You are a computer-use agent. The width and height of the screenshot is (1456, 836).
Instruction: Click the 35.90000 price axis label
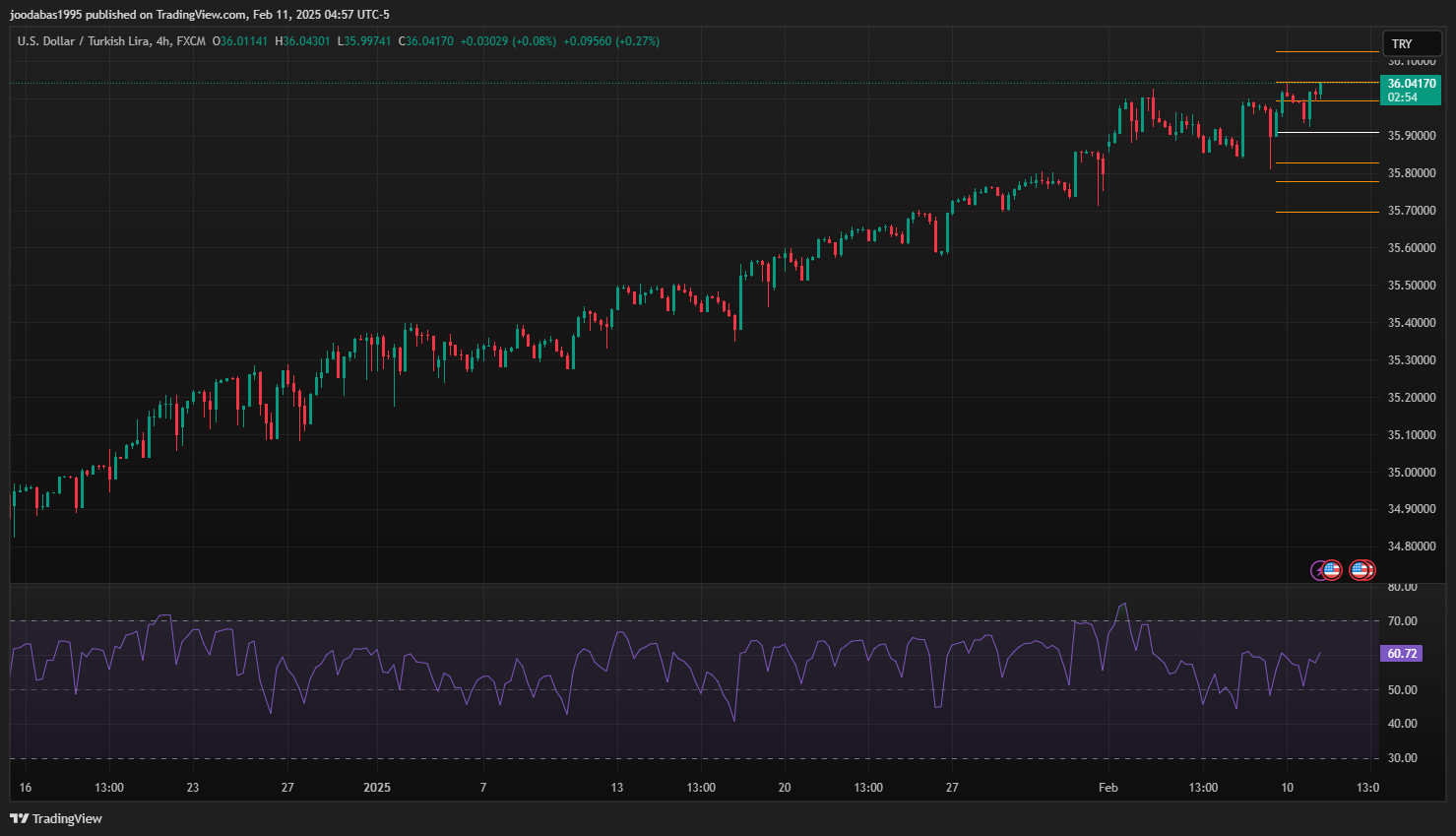(1412, 136)
